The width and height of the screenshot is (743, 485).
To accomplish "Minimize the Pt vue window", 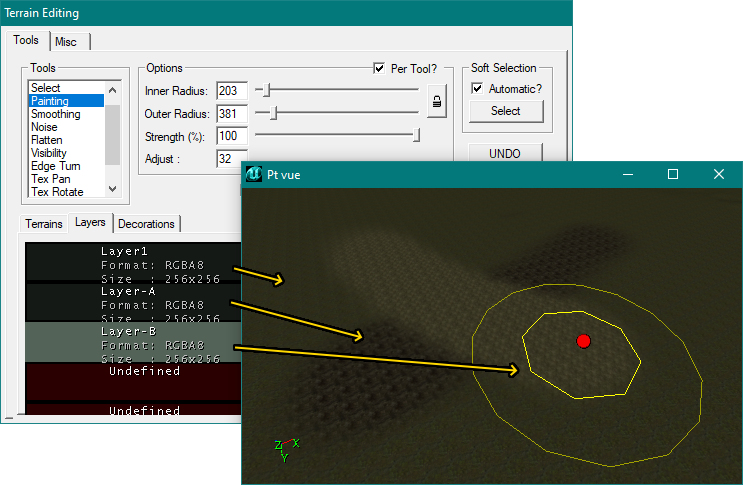I will click(x=627, y=174).
